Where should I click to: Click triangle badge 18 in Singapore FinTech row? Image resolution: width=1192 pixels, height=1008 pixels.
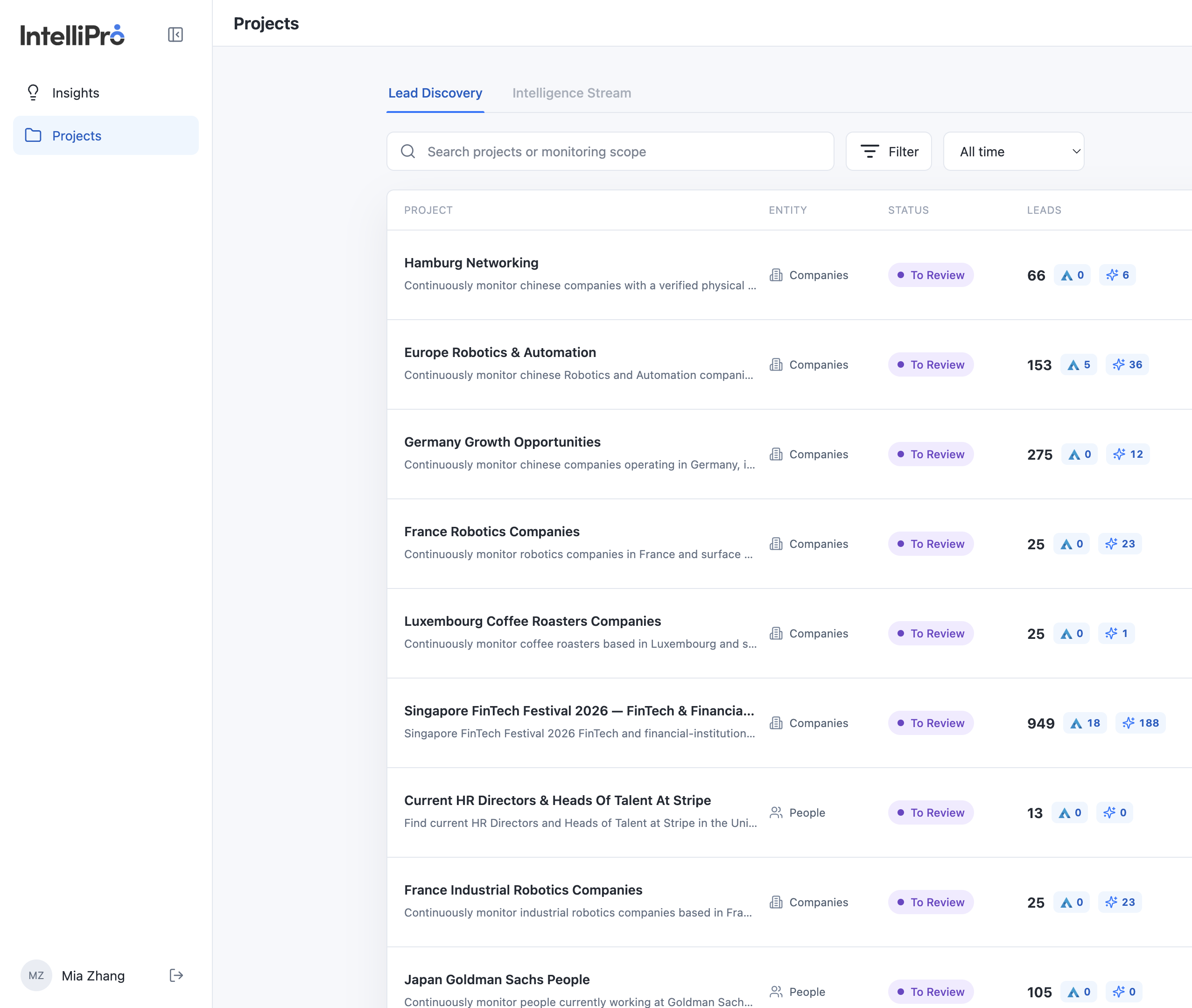pos(1085,723)
